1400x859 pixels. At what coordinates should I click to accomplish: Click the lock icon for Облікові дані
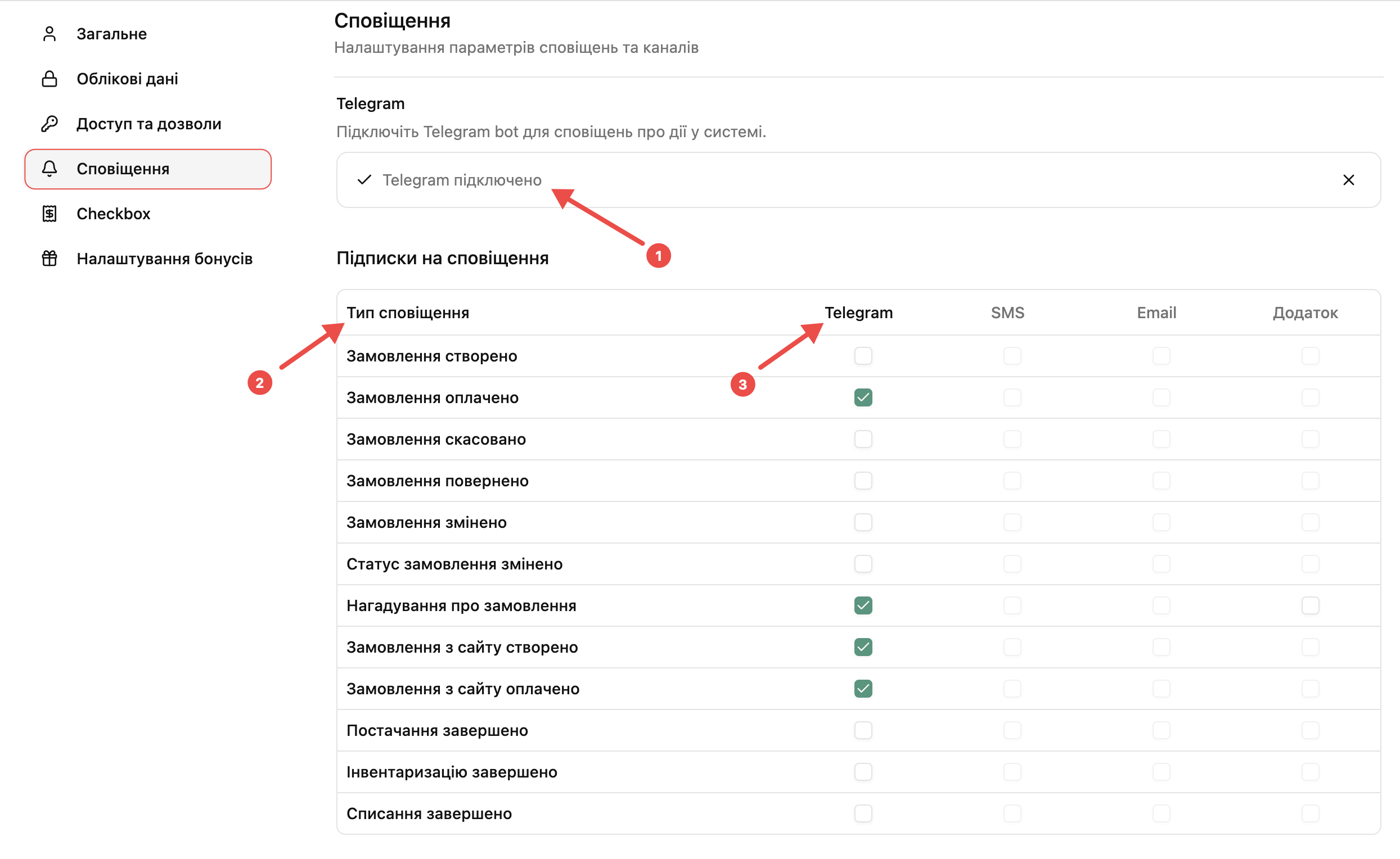[x=49, y=79]
